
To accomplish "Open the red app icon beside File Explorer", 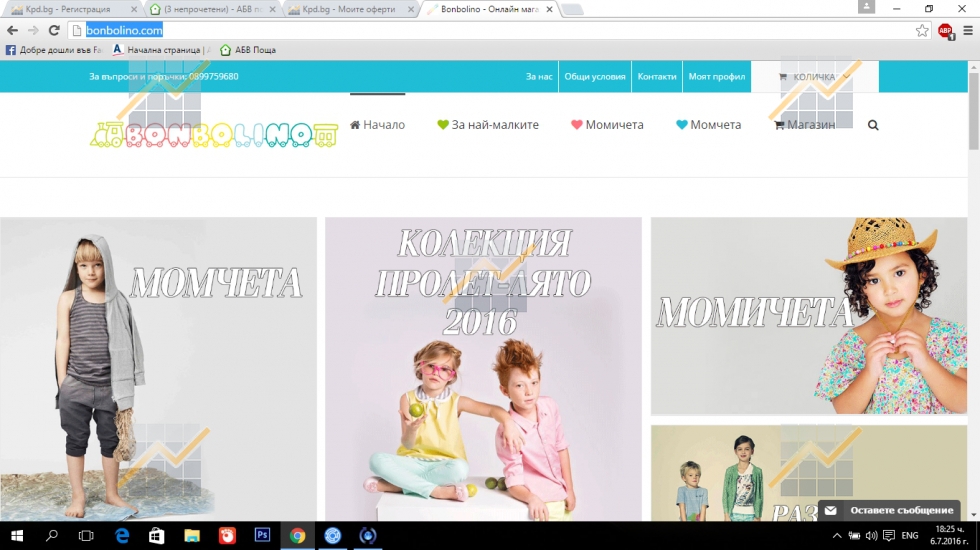I will pyautogui.click(x=227, y=536).
